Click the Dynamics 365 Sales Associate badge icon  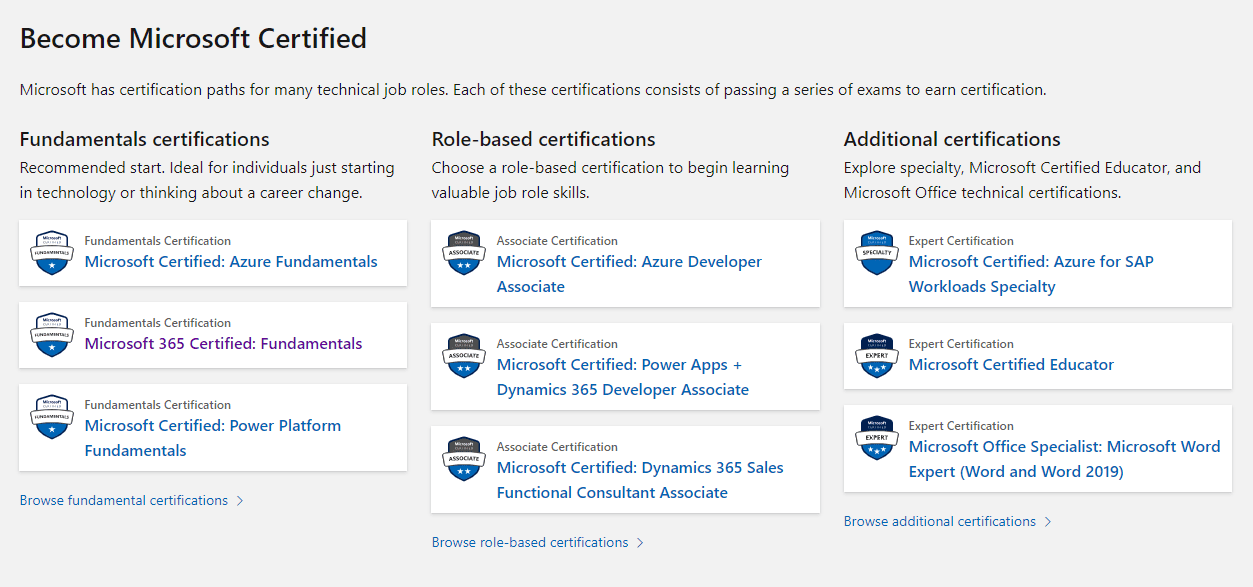coord(464,459)
